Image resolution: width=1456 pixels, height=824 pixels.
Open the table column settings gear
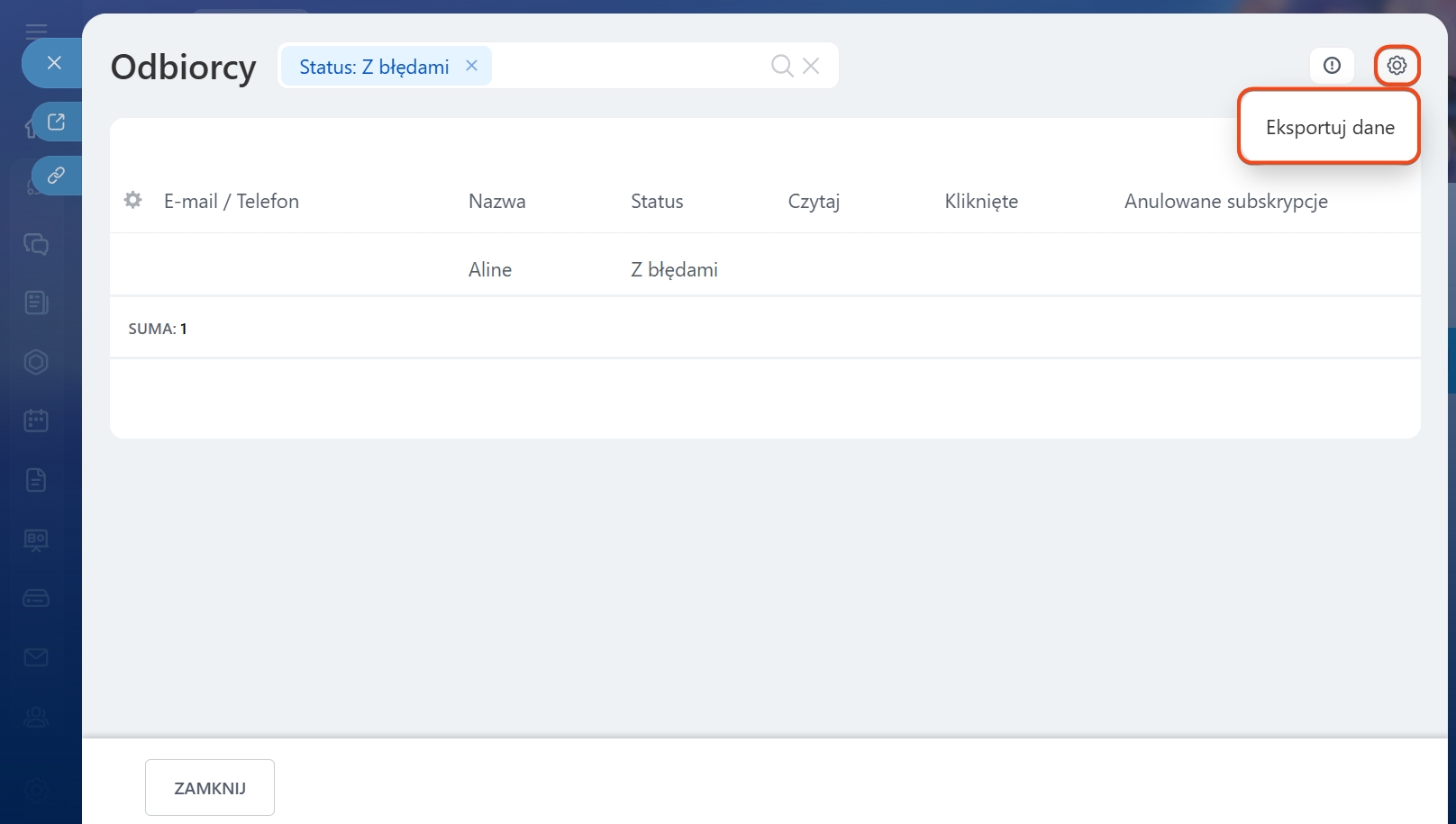(x=133, y=200)
